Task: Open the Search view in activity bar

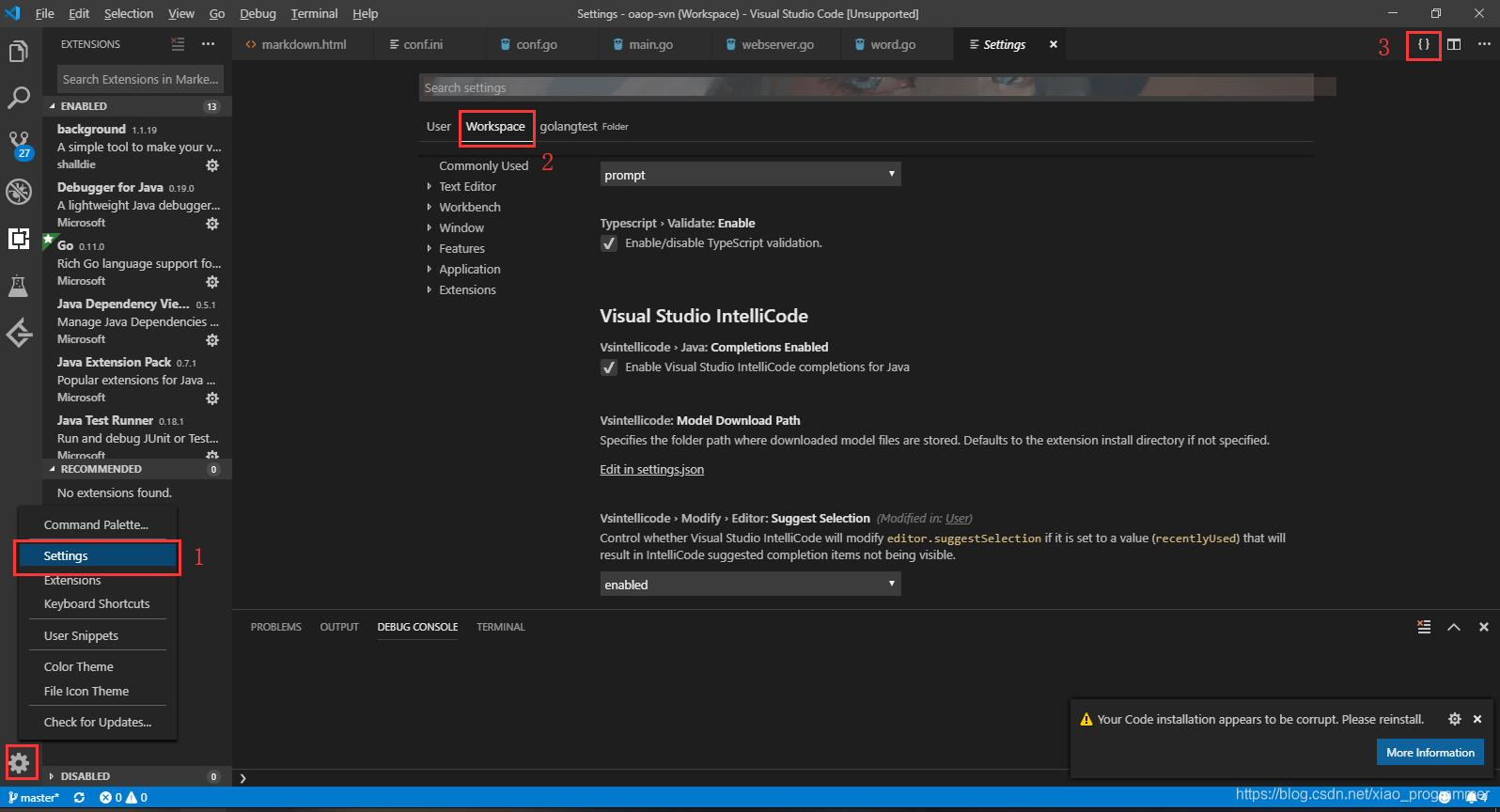Action: 18,98
